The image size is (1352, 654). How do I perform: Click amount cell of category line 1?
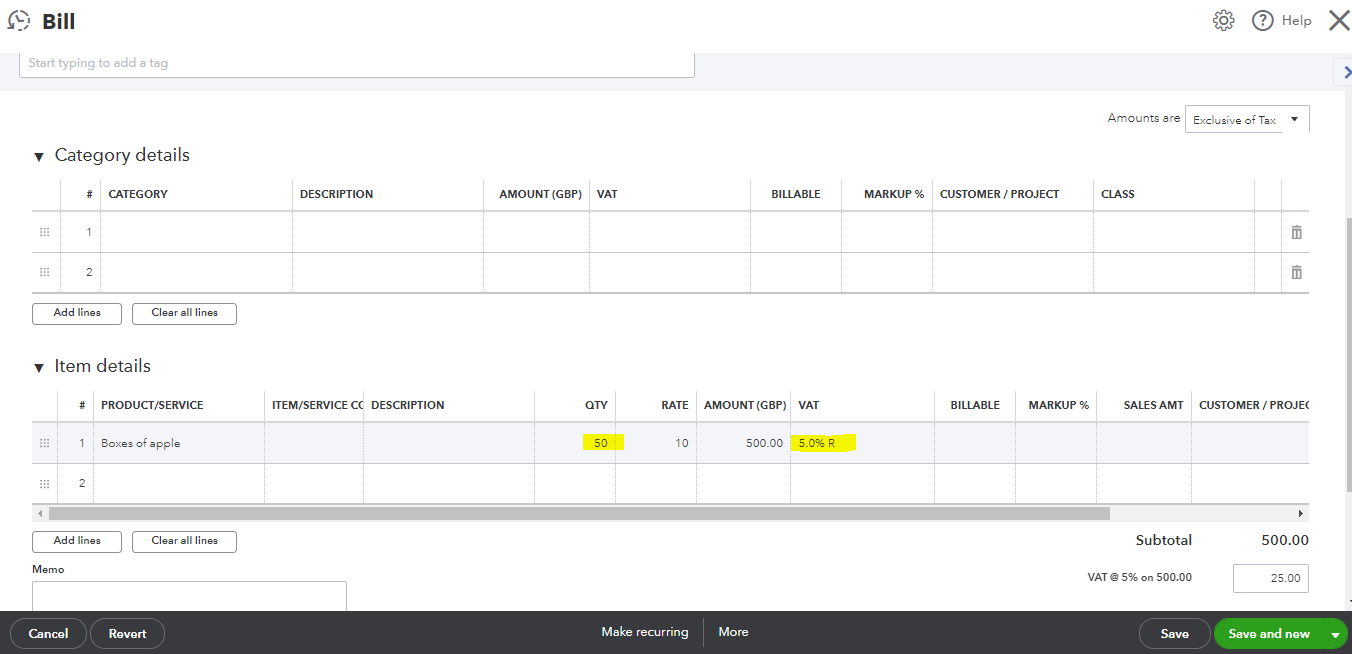(537, 232)
